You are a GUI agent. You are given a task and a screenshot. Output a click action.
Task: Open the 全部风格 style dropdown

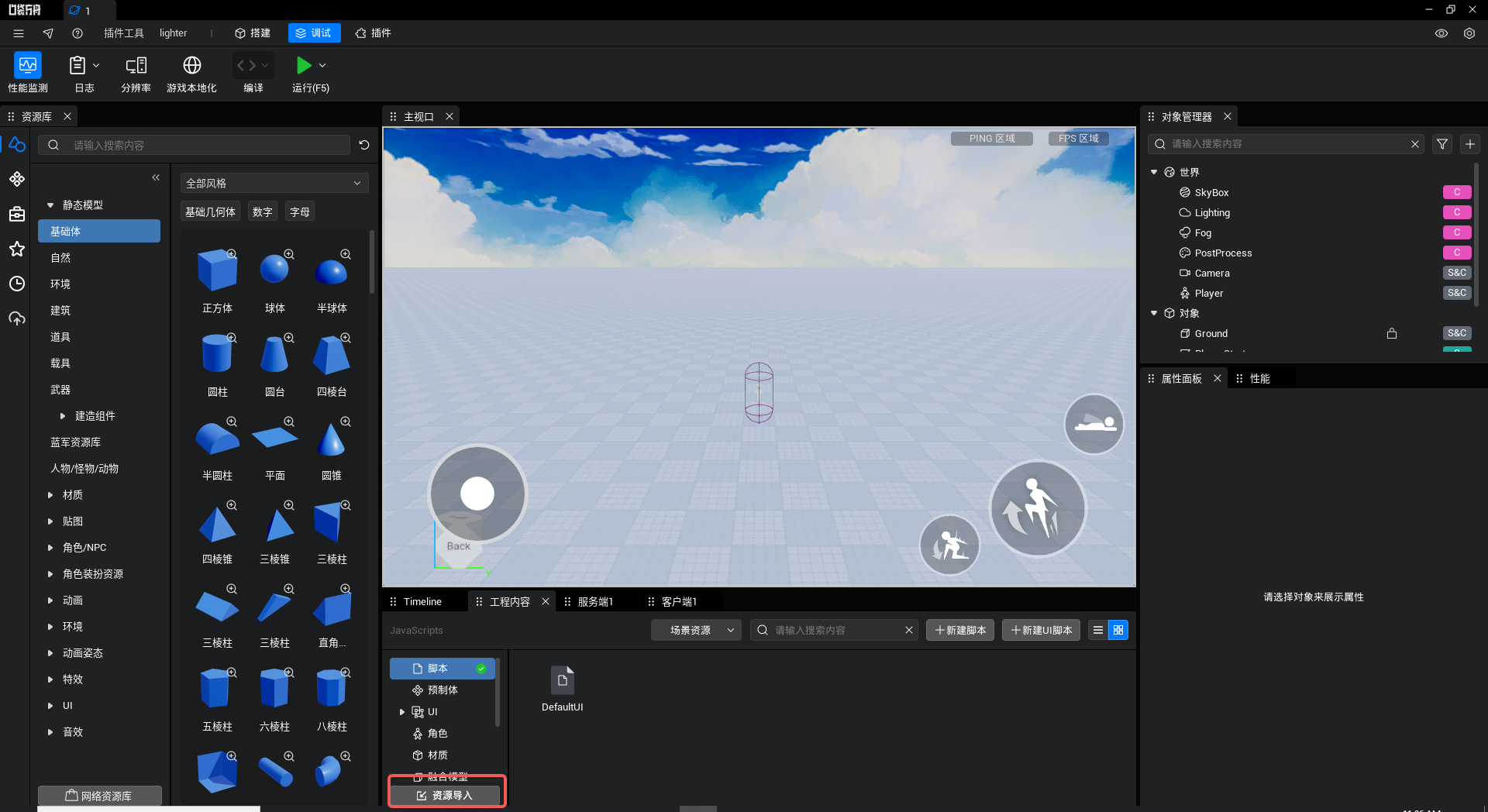coord(274,184)
